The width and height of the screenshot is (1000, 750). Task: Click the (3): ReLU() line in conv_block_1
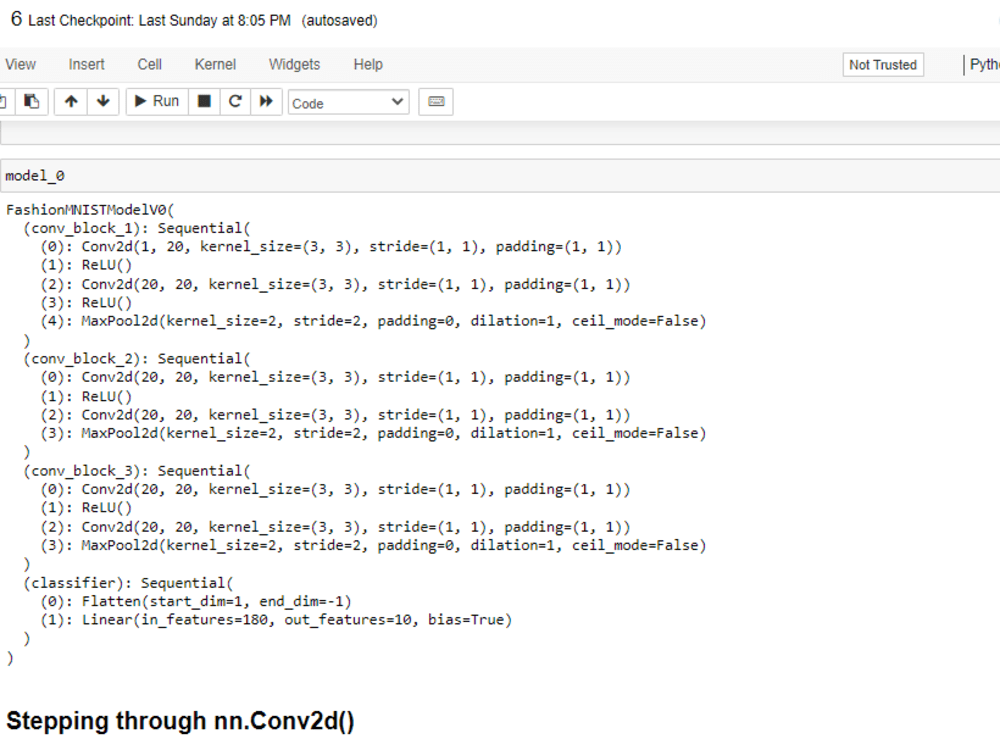click(x=86, y=303)
